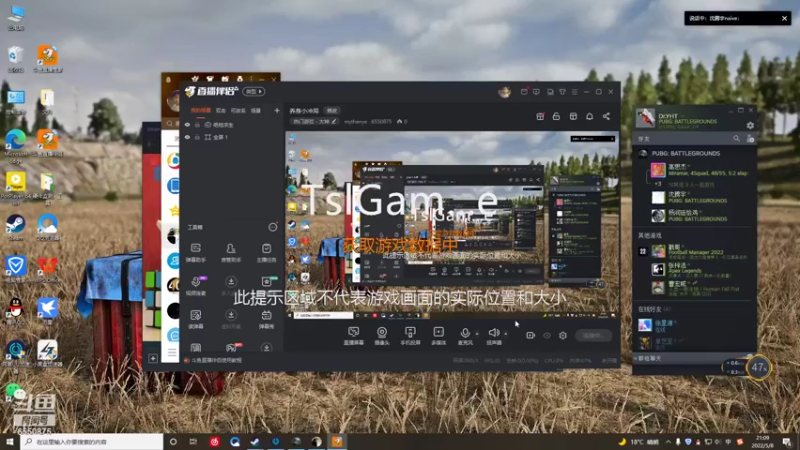Toggle visibility of the full-screen source row

187,137
